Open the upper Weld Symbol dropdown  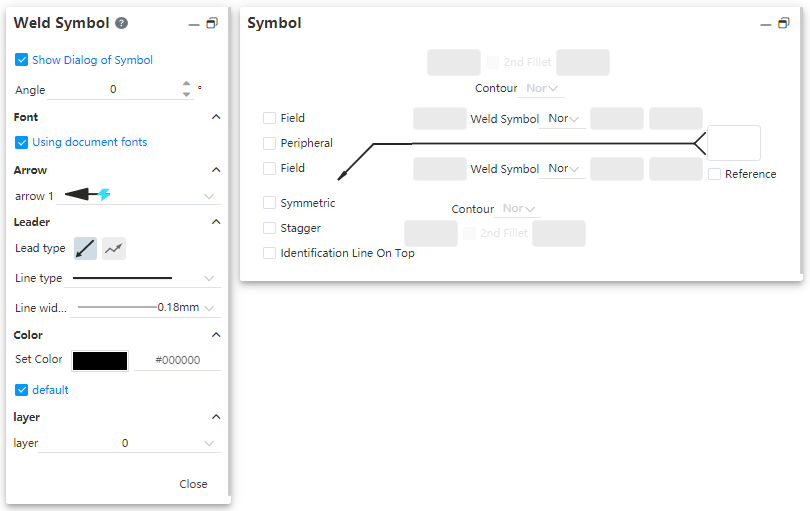pyautogui.click(x=563, y=118)
